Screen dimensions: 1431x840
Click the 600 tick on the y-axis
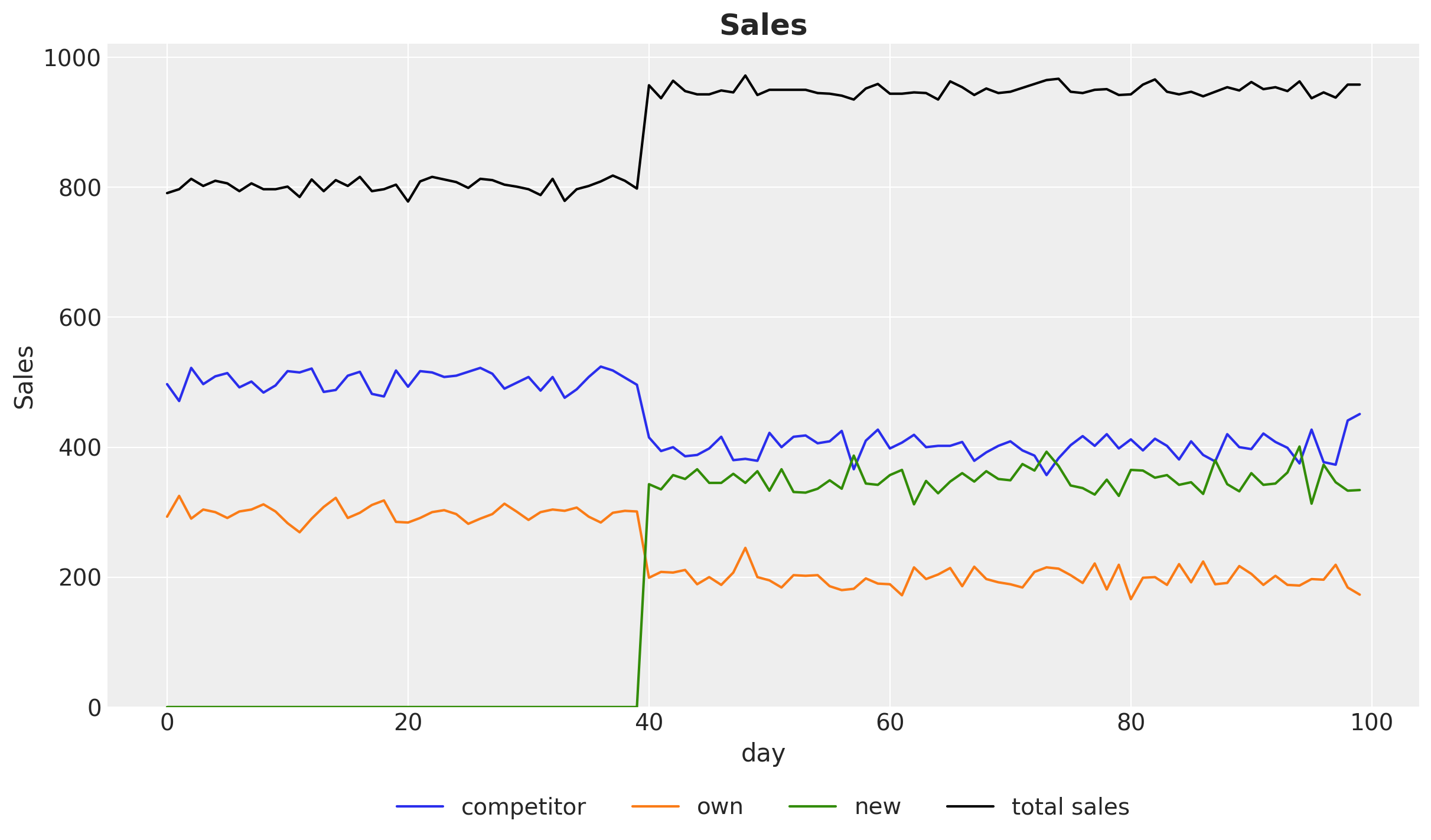[80, 318]
